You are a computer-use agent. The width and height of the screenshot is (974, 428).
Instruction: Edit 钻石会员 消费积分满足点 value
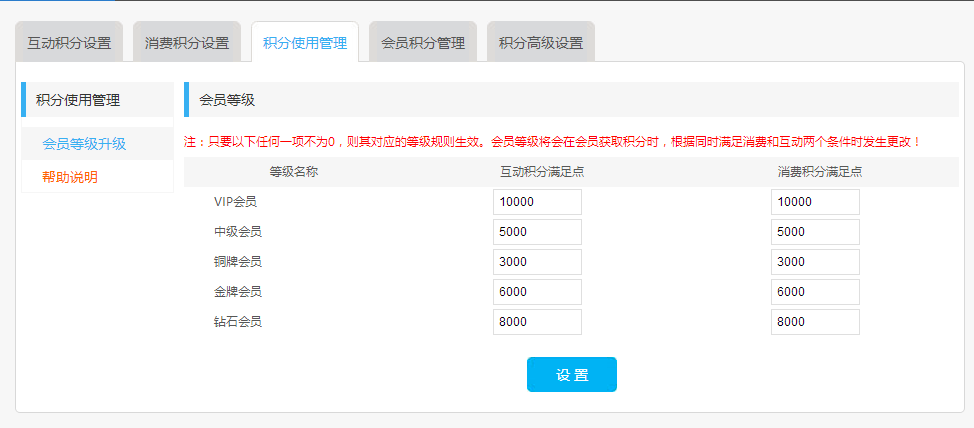(815, 322)
